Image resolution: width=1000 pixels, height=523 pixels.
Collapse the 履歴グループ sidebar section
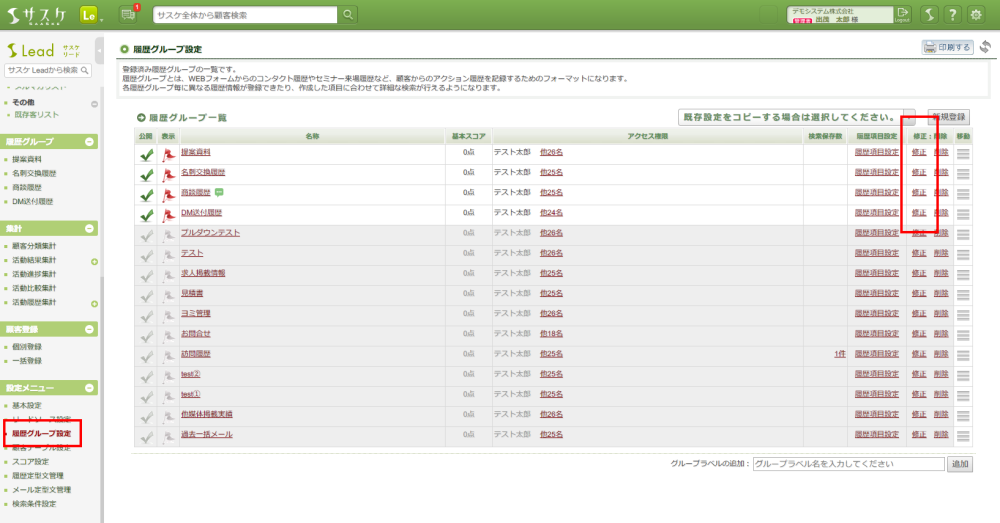coord(90,142)
